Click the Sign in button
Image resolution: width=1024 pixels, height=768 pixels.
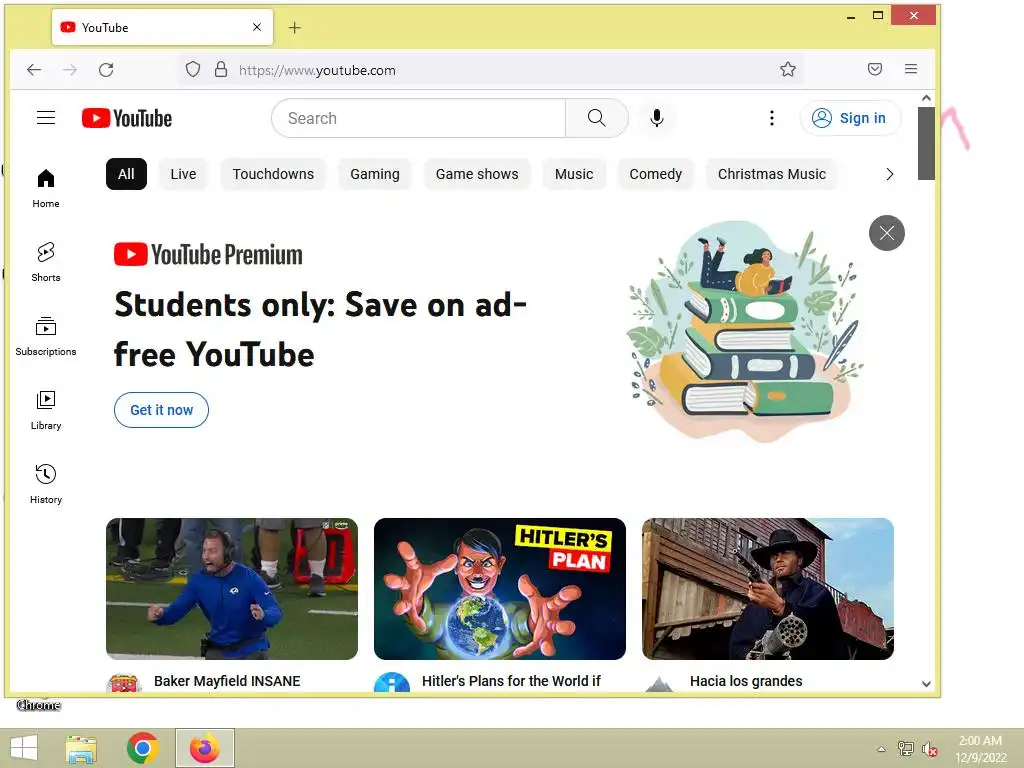tap(850, 118)
